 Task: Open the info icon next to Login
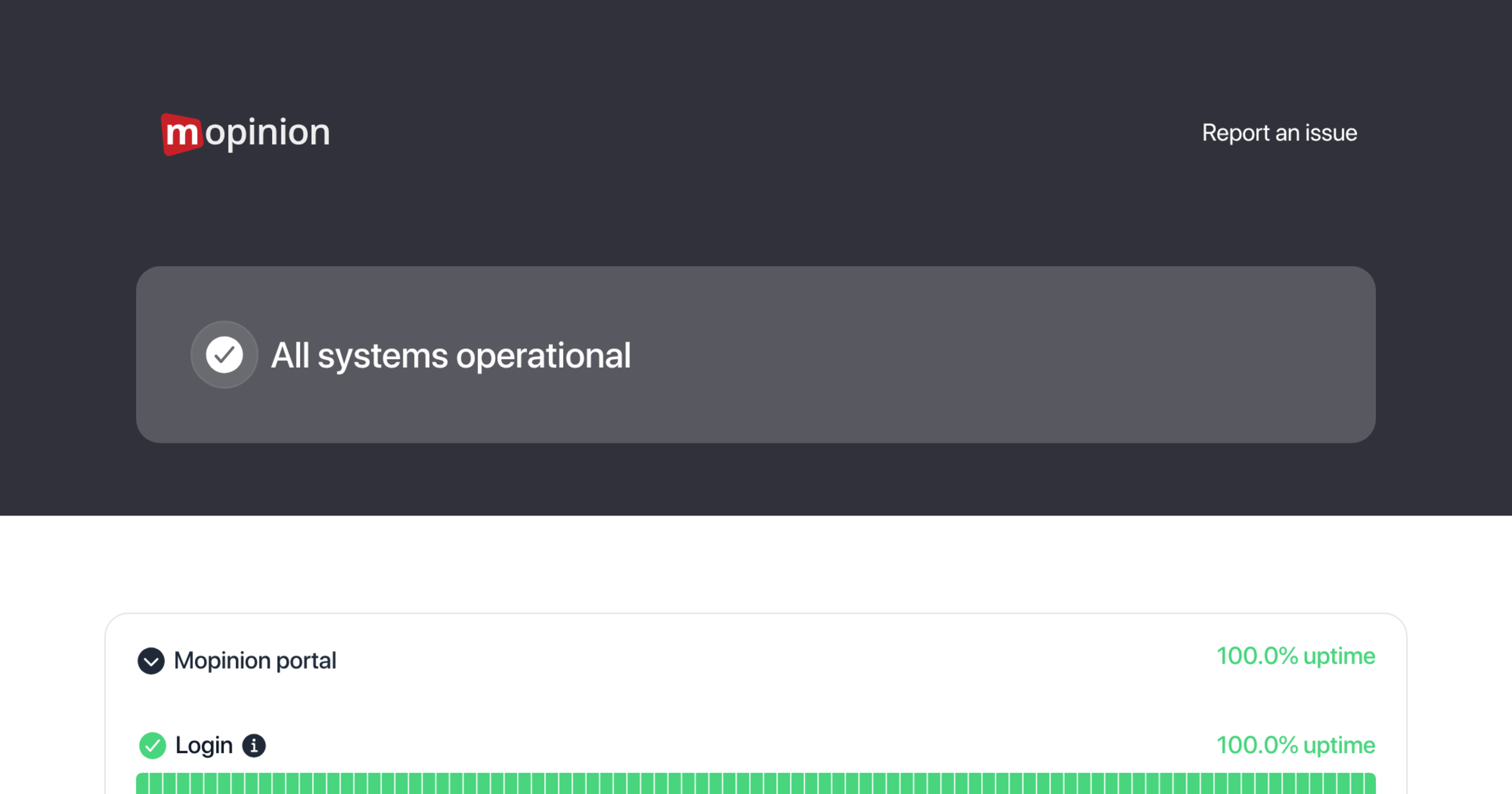click(x=254, y=745)
